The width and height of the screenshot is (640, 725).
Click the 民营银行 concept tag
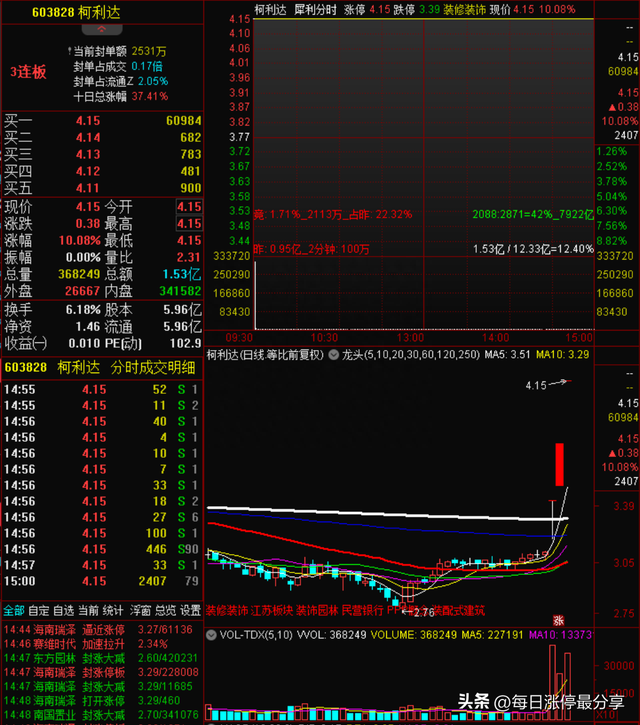coord(364,609)
